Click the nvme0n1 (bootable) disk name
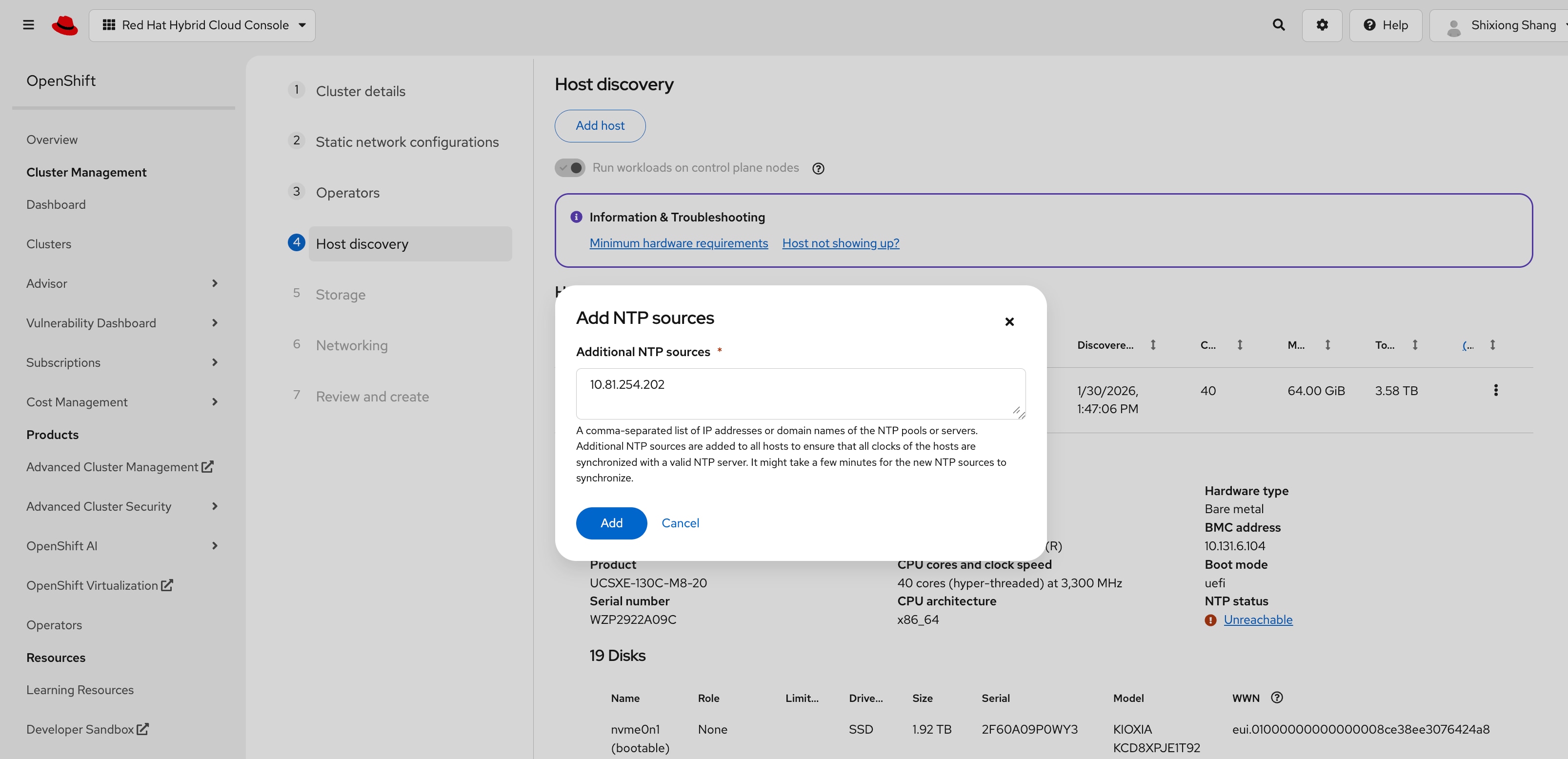This screenshot has width=1568, height=759. point(640,739)
